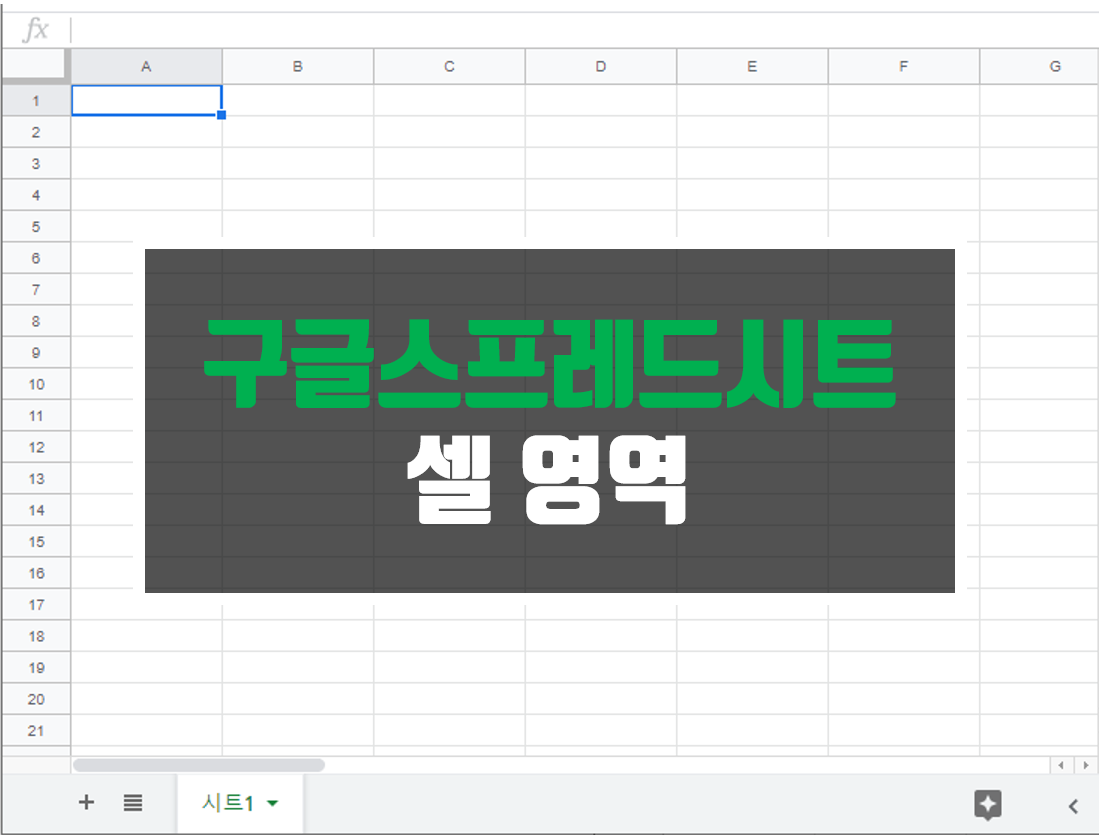
Task: Select column E header
Action: [752, 67]
